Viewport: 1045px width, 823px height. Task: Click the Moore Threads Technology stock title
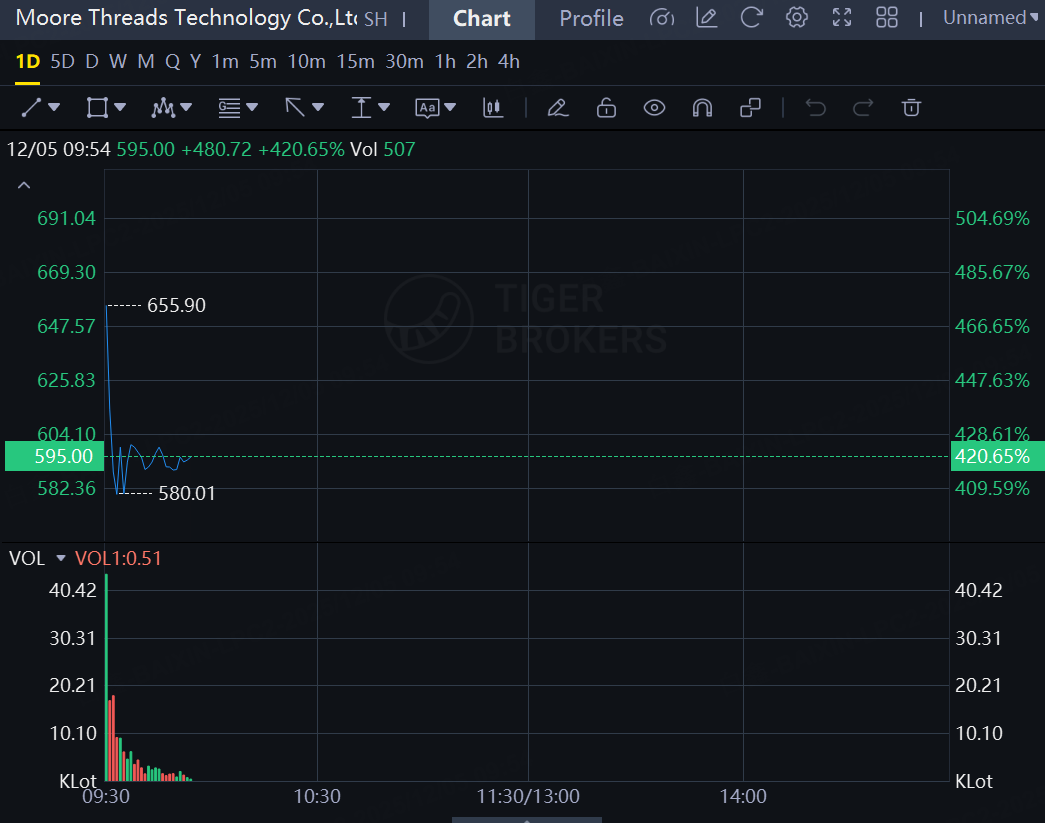(187, 18)
